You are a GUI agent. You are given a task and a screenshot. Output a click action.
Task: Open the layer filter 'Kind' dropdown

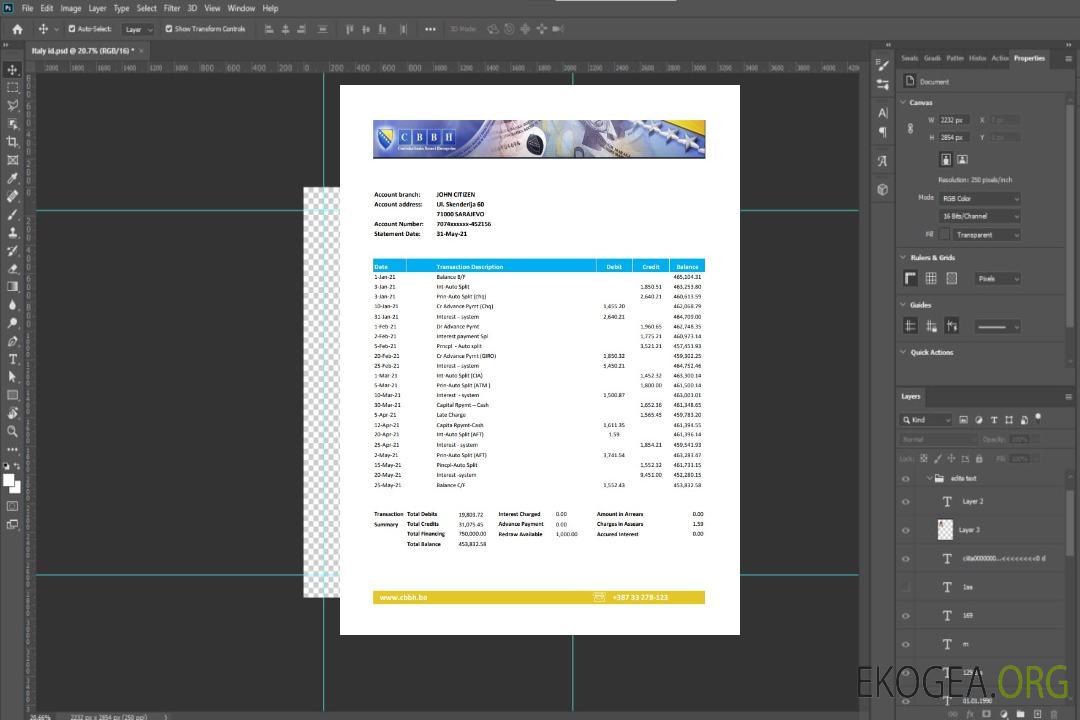[926, 420]
